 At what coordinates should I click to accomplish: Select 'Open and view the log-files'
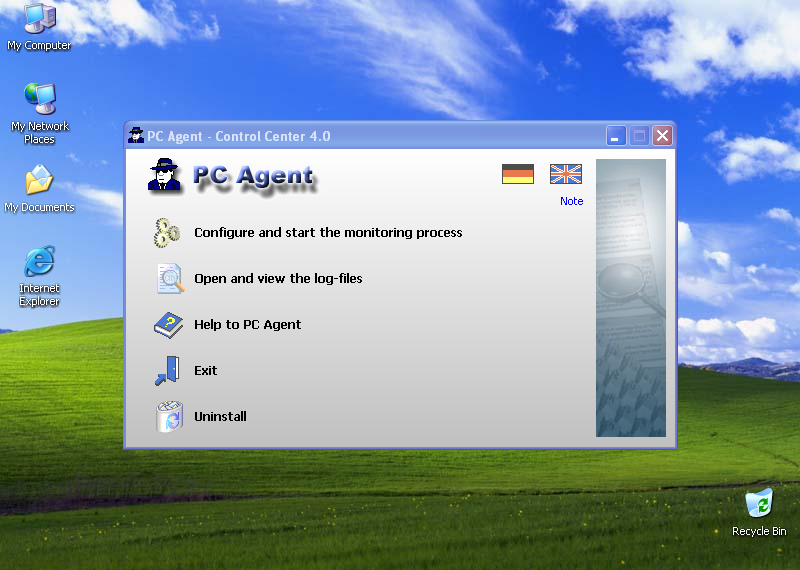point(278,279)
